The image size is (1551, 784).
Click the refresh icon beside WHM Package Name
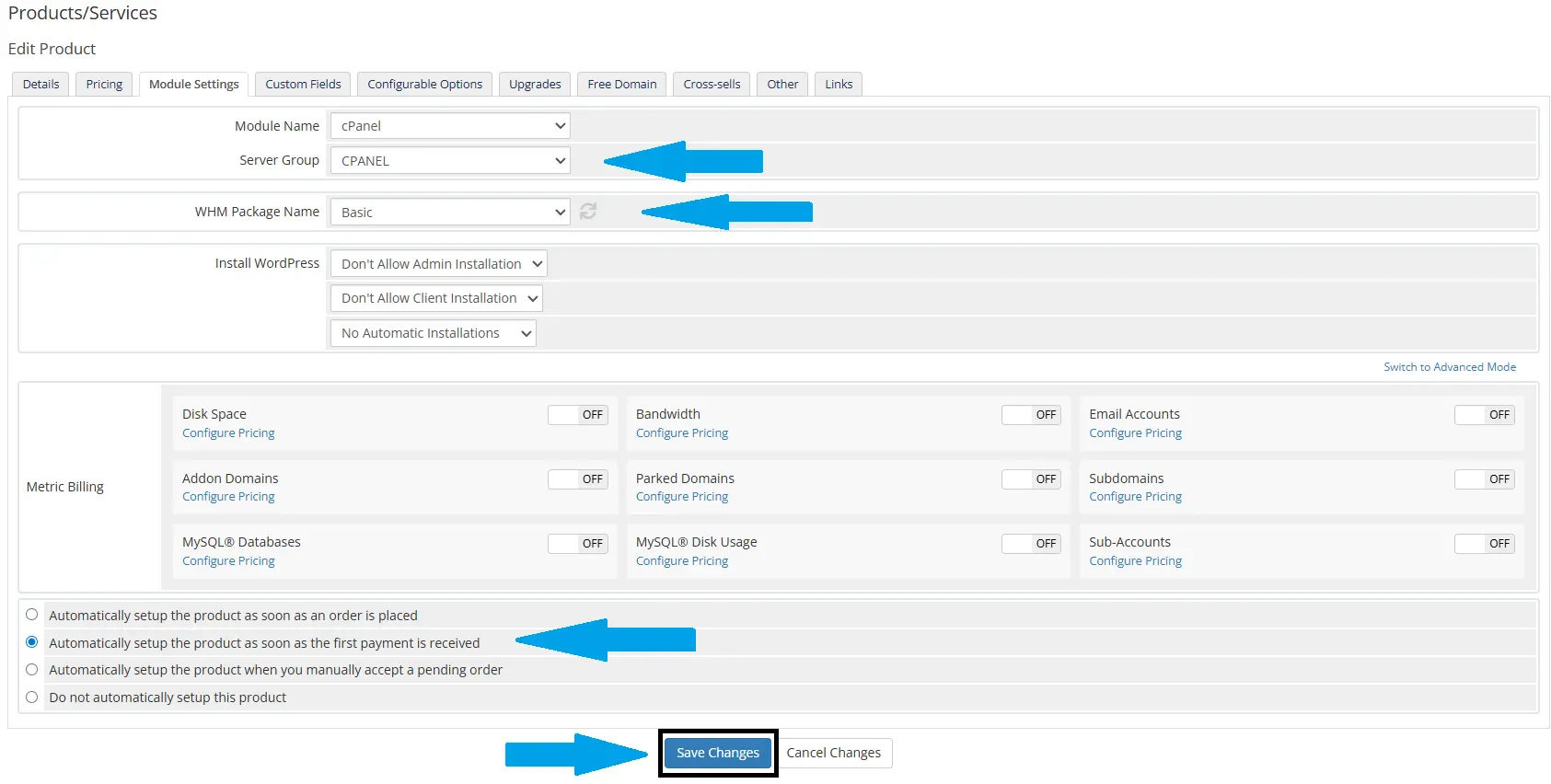pos(588,212)
